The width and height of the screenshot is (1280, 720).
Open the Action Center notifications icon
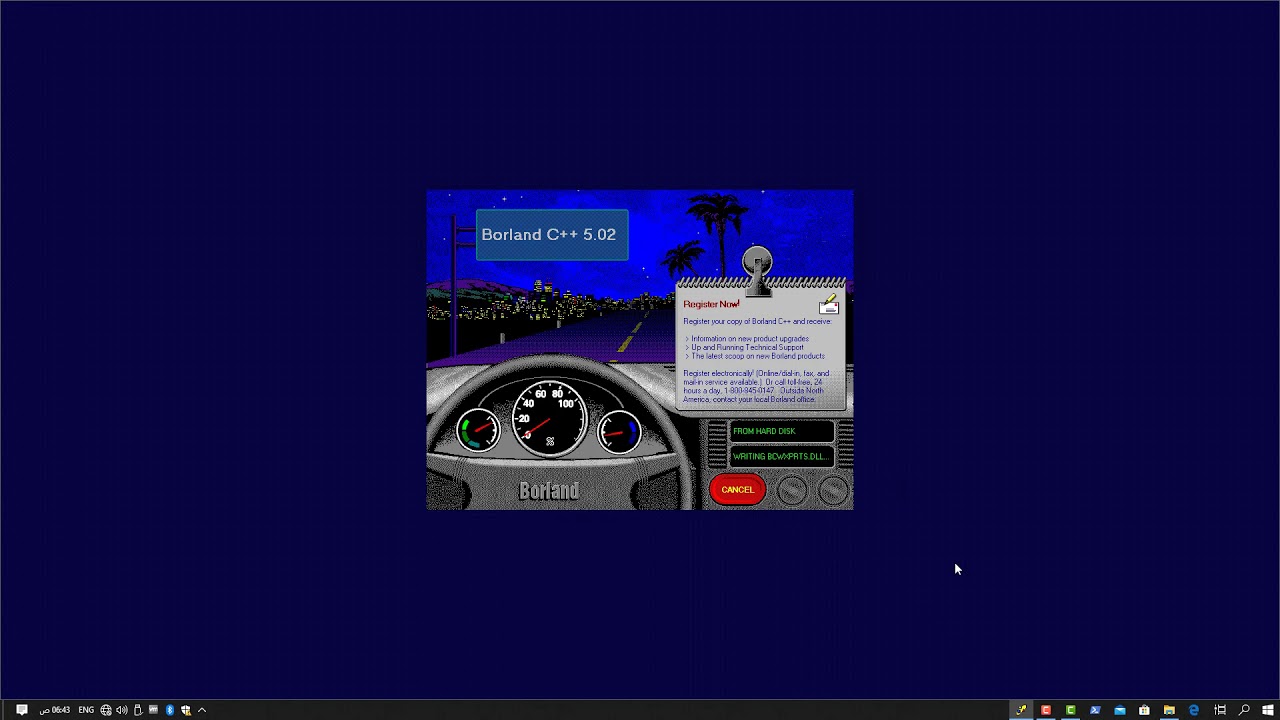[x=22, y=710]
